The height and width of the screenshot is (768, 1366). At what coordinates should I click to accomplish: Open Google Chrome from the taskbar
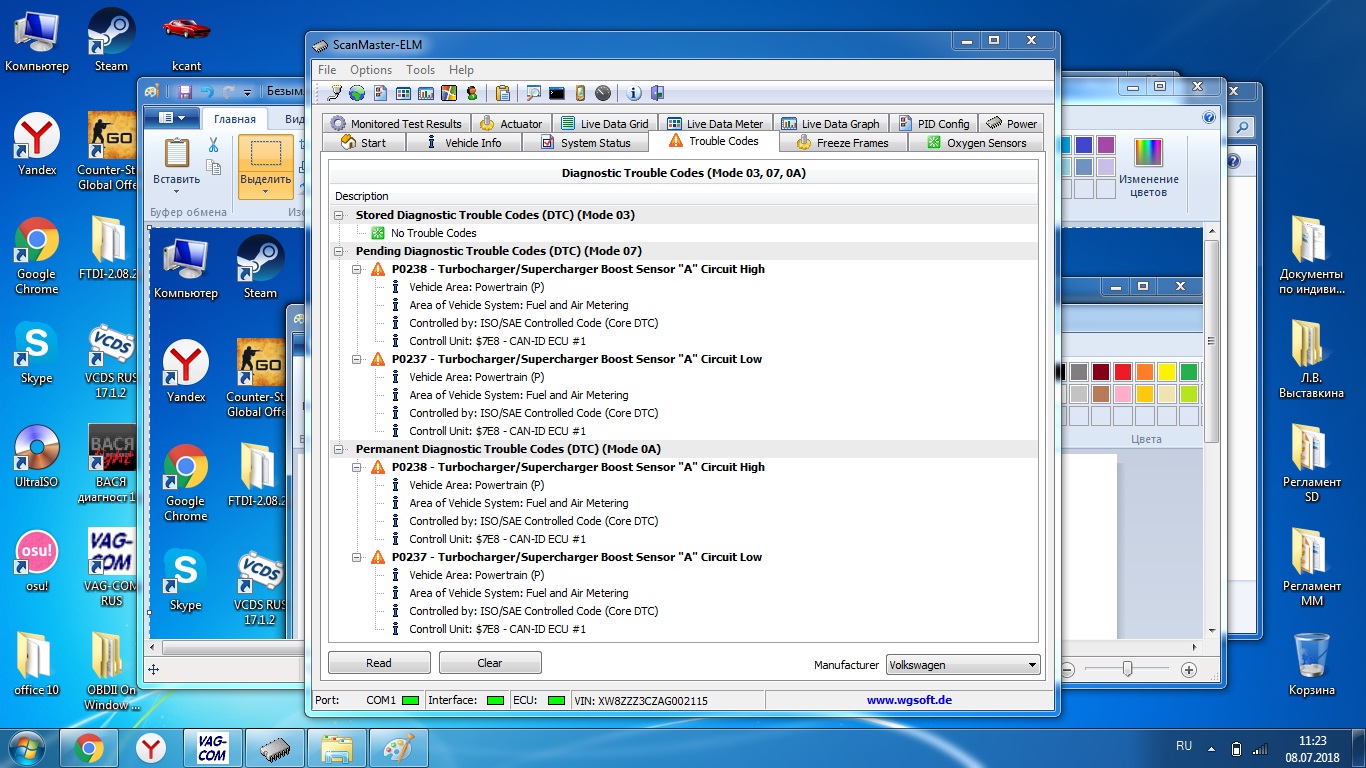point(89,748)
